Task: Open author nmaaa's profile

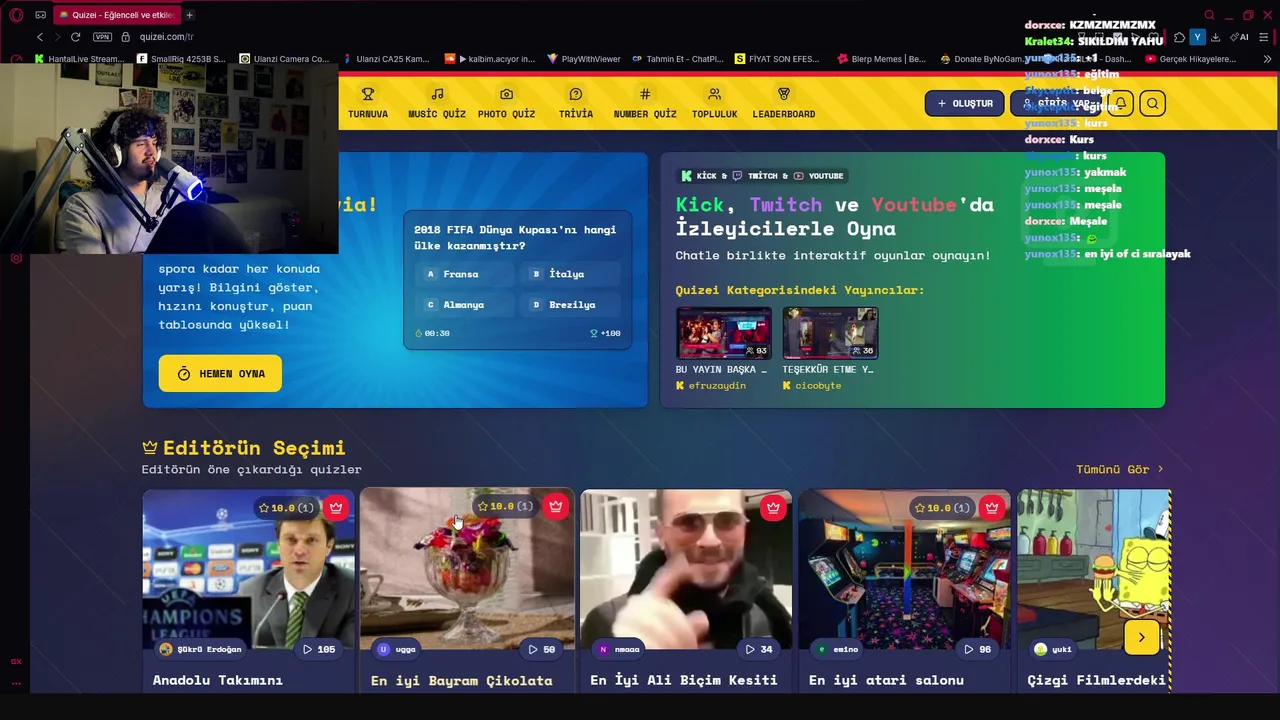Action: [618, 649]
